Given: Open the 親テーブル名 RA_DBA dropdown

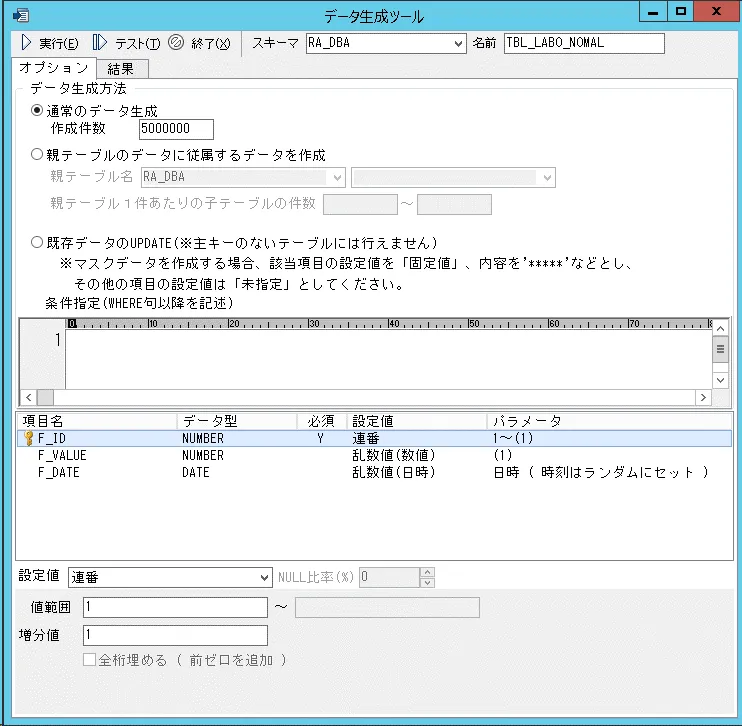Looking at the screenshot, I should click(x=337, y=178).
